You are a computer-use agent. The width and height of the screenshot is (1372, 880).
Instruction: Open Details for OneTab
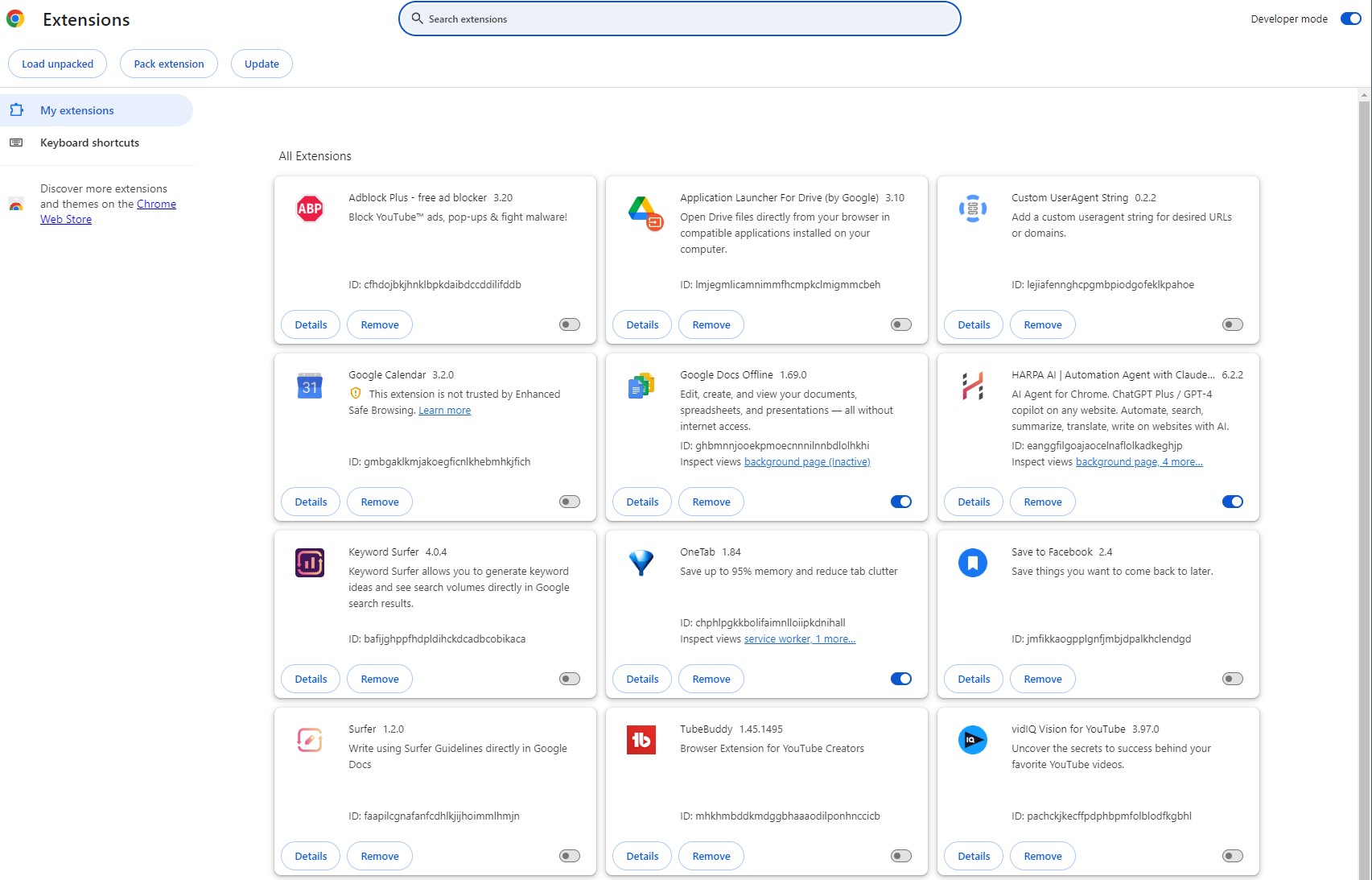(x=642, y=679)
